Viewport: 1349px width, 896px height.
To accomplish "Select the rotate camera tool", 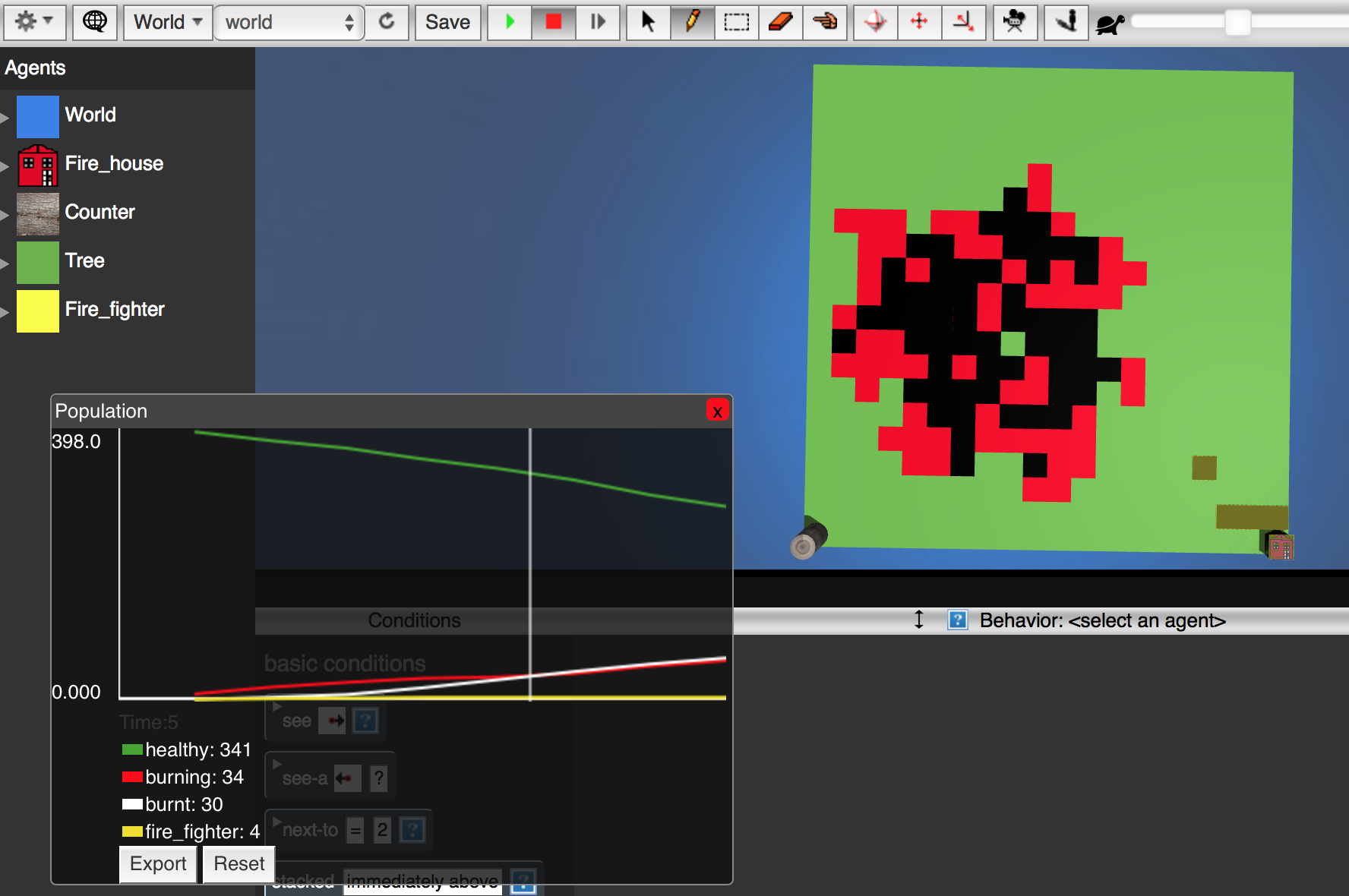I will coord(876,22).
